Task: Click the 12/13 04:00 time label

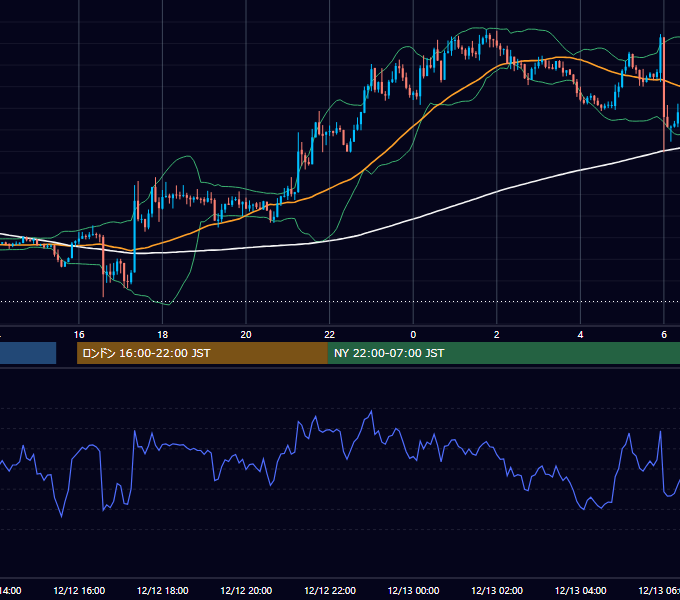Action: [x=580, y=590]
